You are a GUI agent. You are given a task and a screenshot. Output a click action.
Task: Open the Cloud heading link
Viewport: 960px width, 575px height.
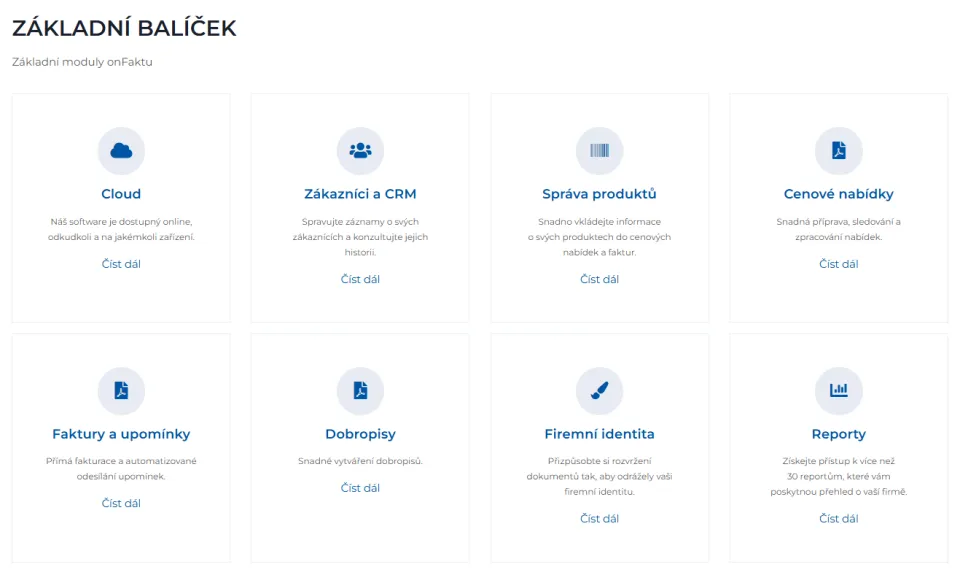(121, 194)
